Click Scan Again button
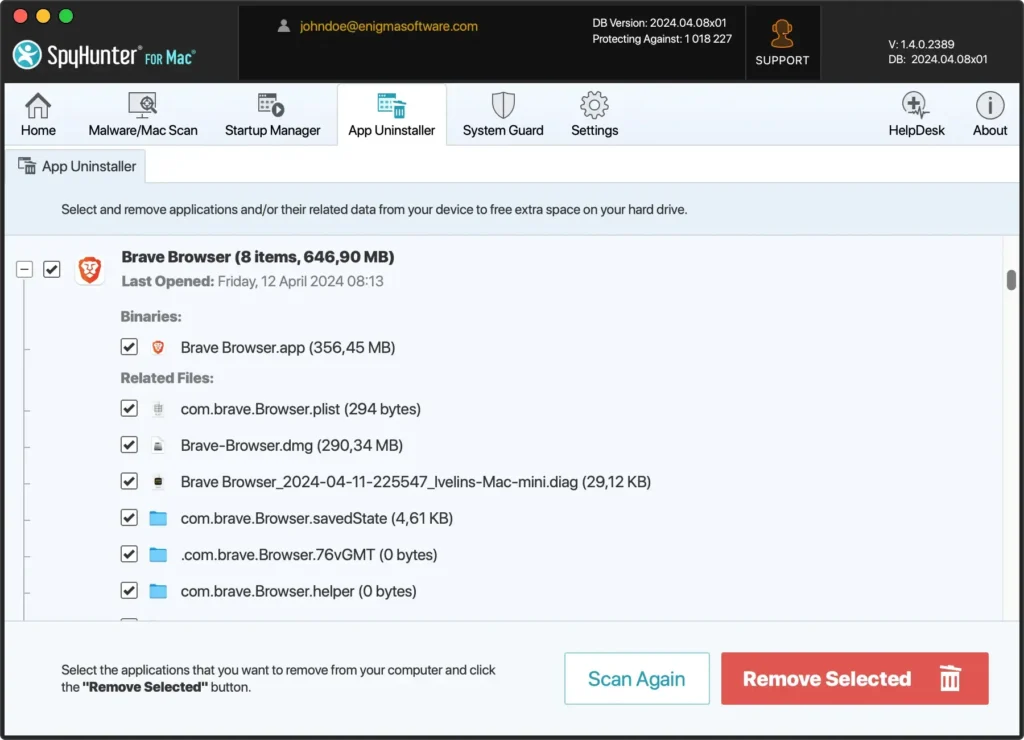1024x740 pixels. click(637, 678)
